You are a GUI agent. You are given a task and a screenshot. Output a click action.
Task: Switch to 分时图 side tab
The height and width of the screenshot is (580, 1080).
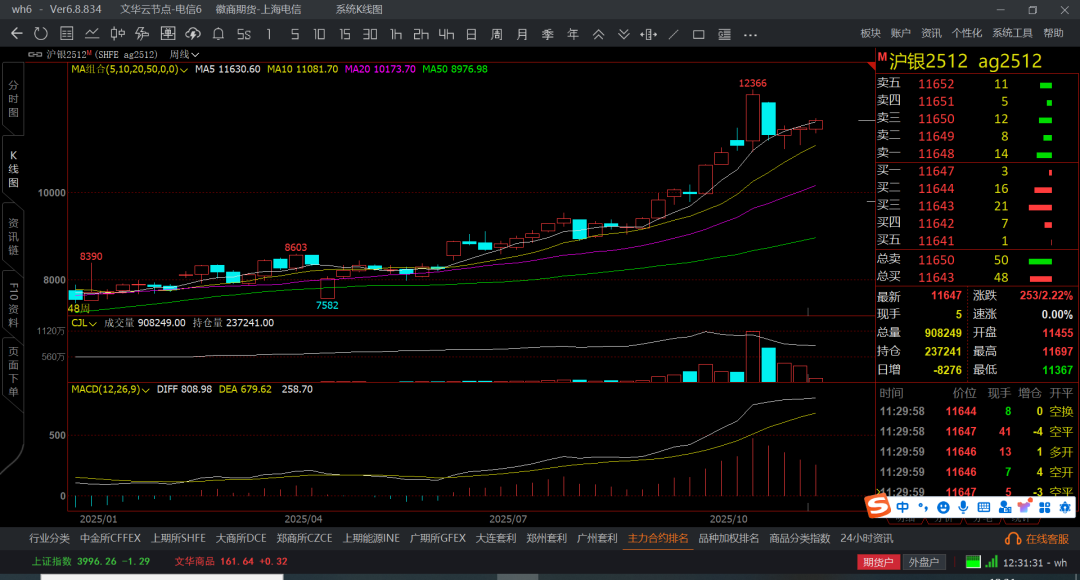pos(13,99)
